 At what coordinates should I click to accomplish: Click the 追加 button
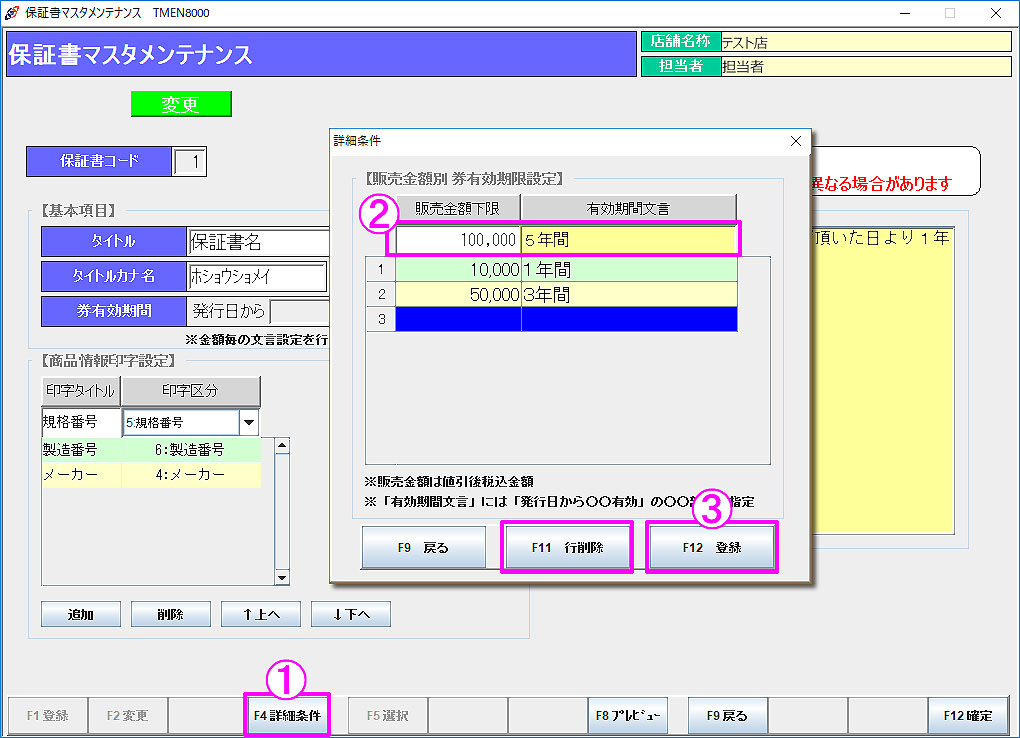[x=81, y=614]
